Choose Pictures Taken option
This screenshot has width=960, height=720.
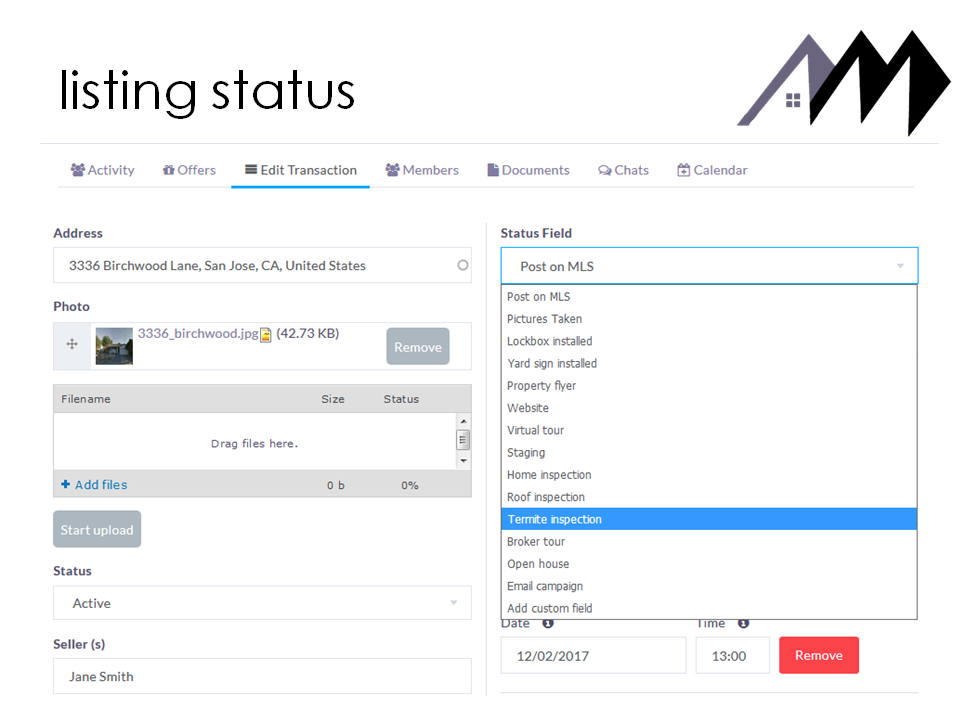click(709, 319)
